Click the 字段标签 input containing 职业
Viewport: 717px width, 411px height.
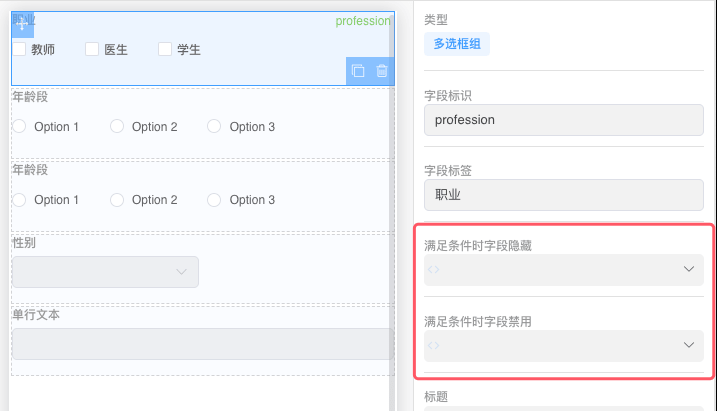click(x=565, y=195)
